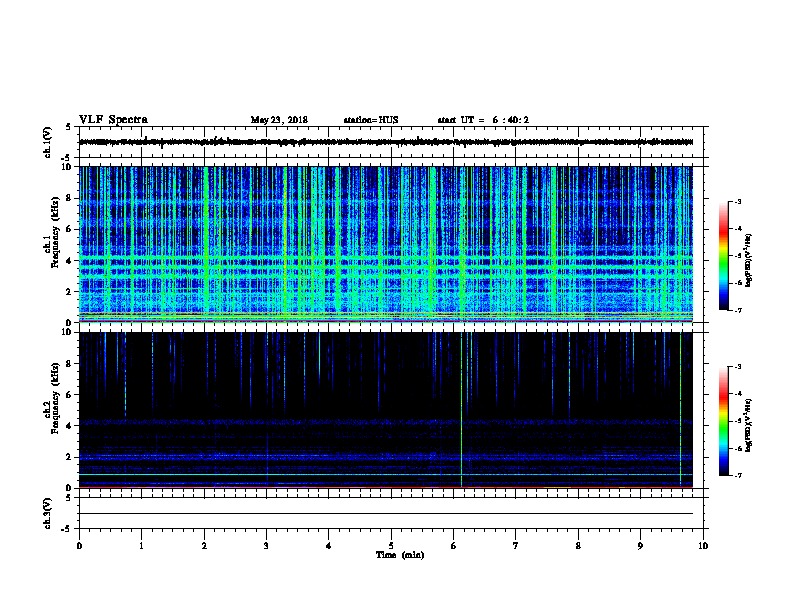Click the ch.1 color bar "-3" label
Viewport: 792px width, 612px height.
click(737, 202)
